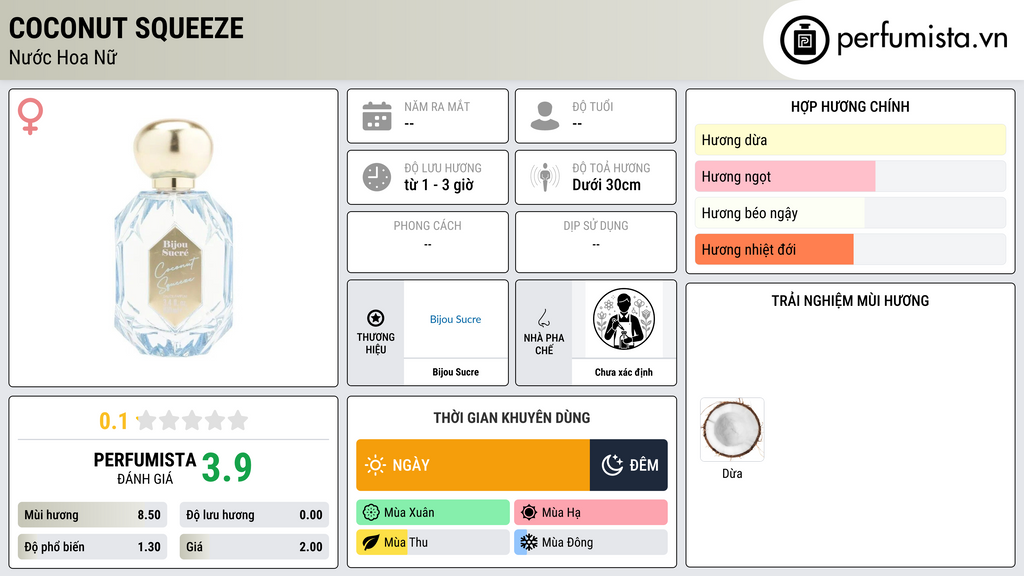This screenshot has width=1024, height=576.
Task: Click the HỢP HƯƠNG CHÍNH heading
Action: (x=850, y=106)
